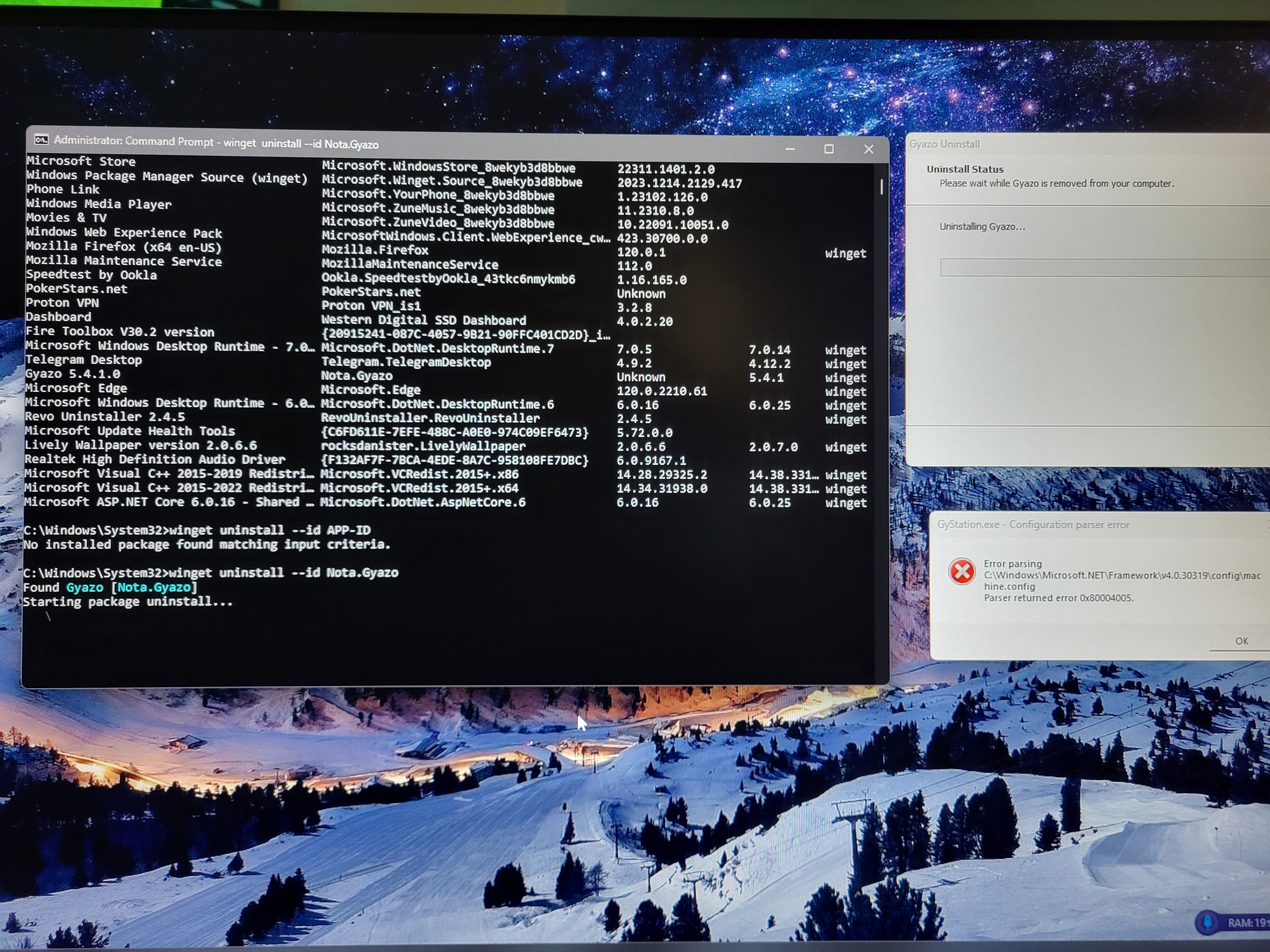
Task: Click 'Microsoft.VCRedist.2015+.x86' ID text
Action: tap(419, 474)
